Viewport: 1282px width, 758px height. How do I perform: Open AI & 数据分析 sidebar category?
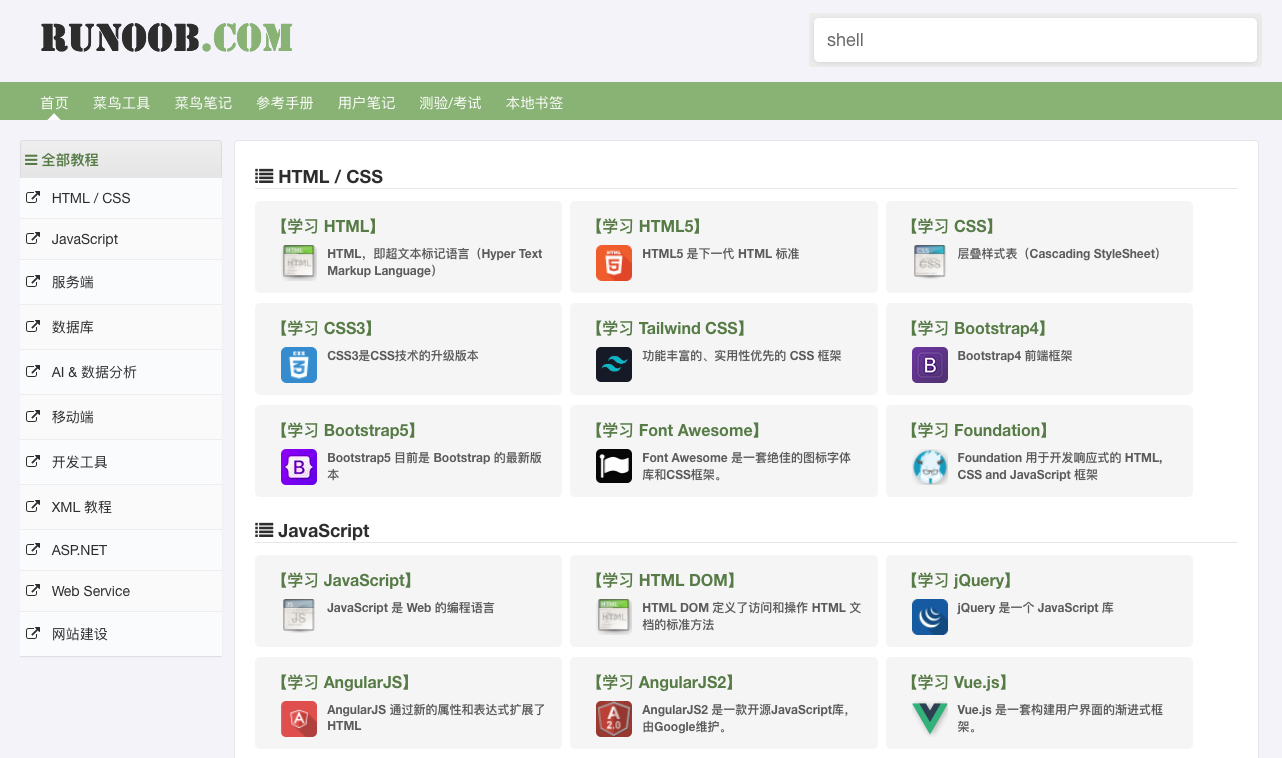(x=94, y=372)
